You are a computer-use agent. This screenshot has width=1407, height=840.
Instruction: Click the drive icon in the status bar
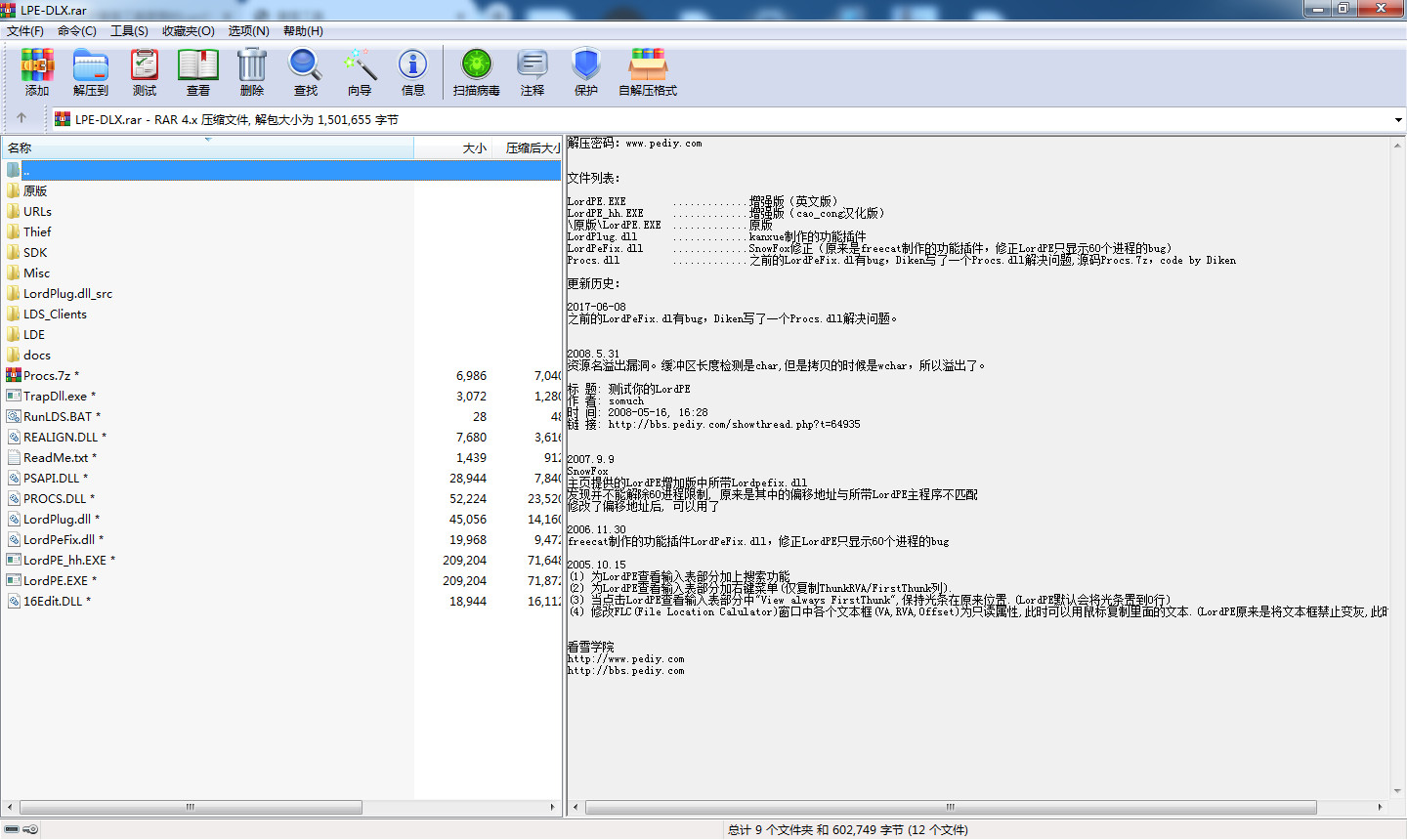(x=11, y=829)
